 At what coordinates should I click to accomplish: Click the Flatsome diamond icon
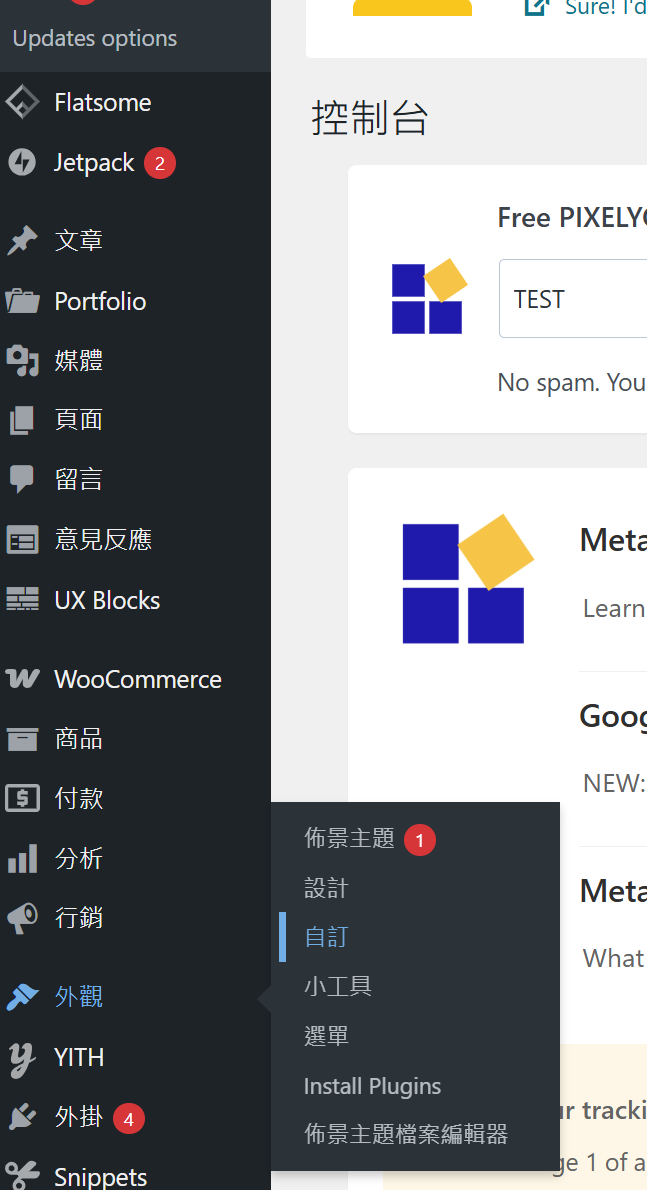(x=22, y=103)
